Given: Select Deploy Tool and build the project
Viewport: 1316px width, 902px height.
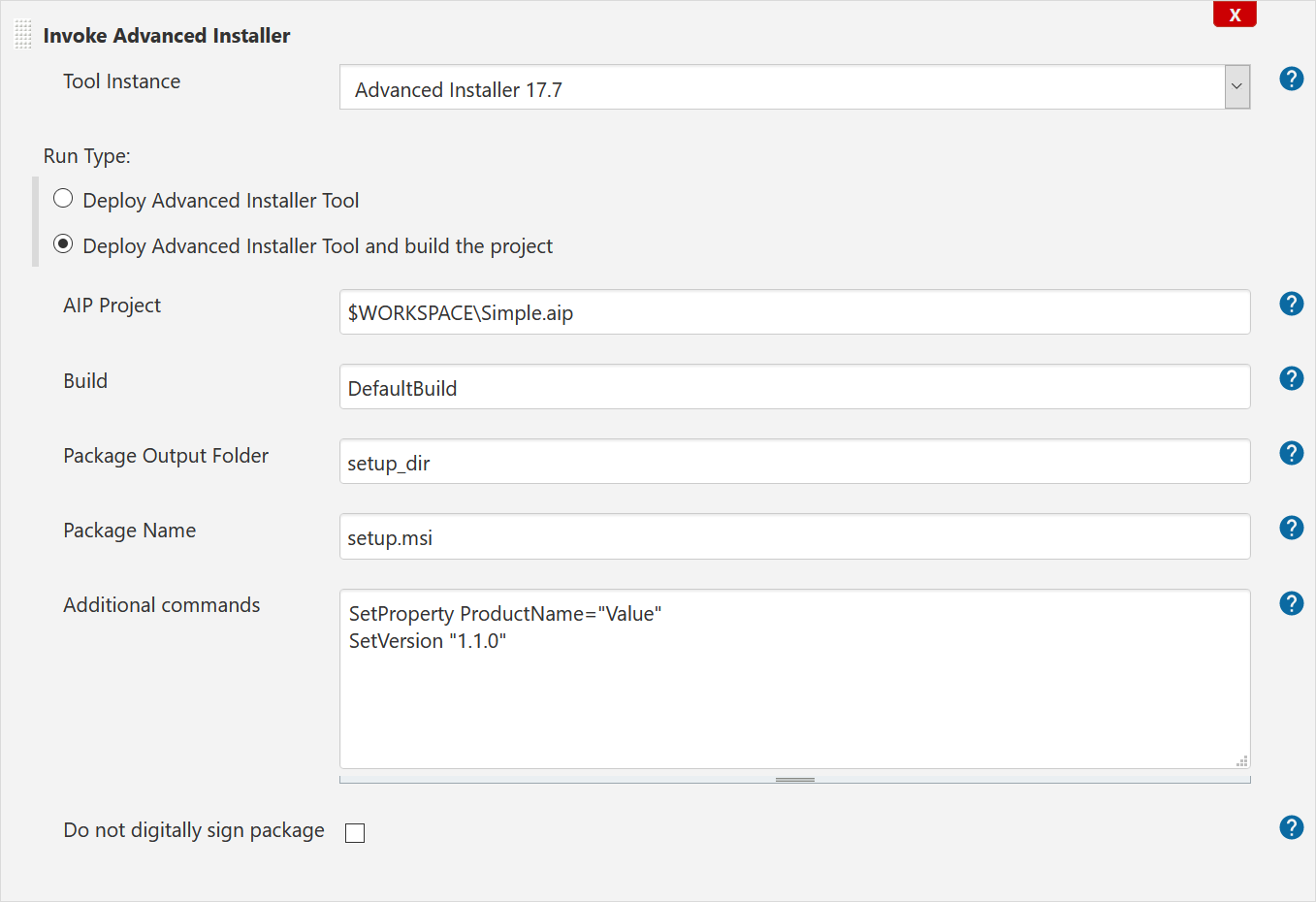Looking at the screenshot, I should [63, 244].
